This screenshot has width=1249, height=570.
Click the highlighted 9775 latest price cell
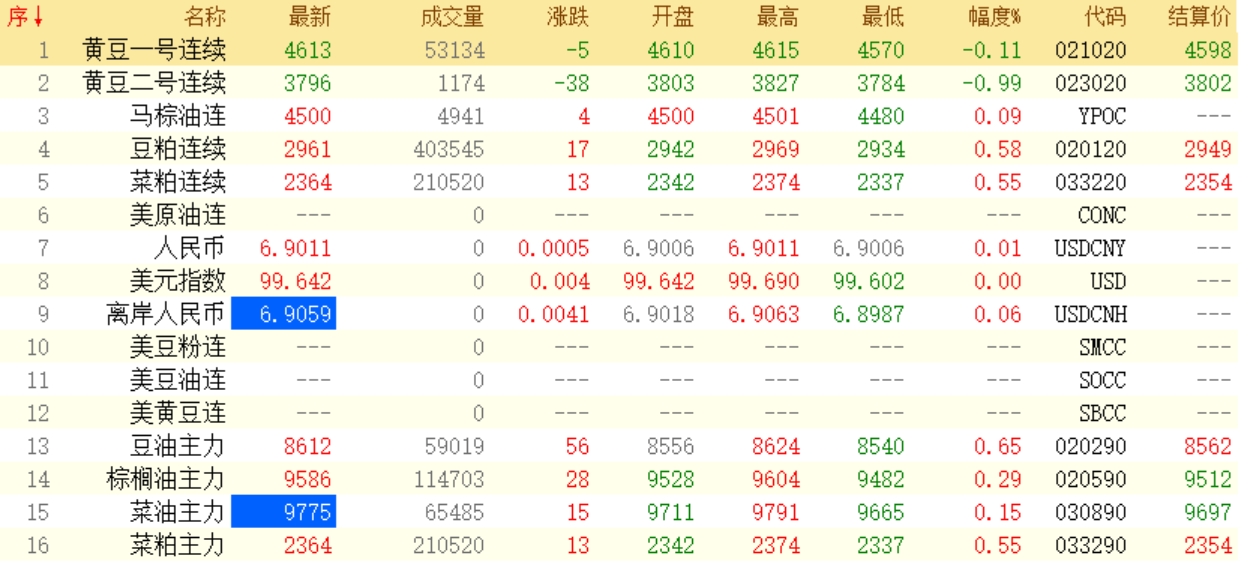(x=284, y=512)
